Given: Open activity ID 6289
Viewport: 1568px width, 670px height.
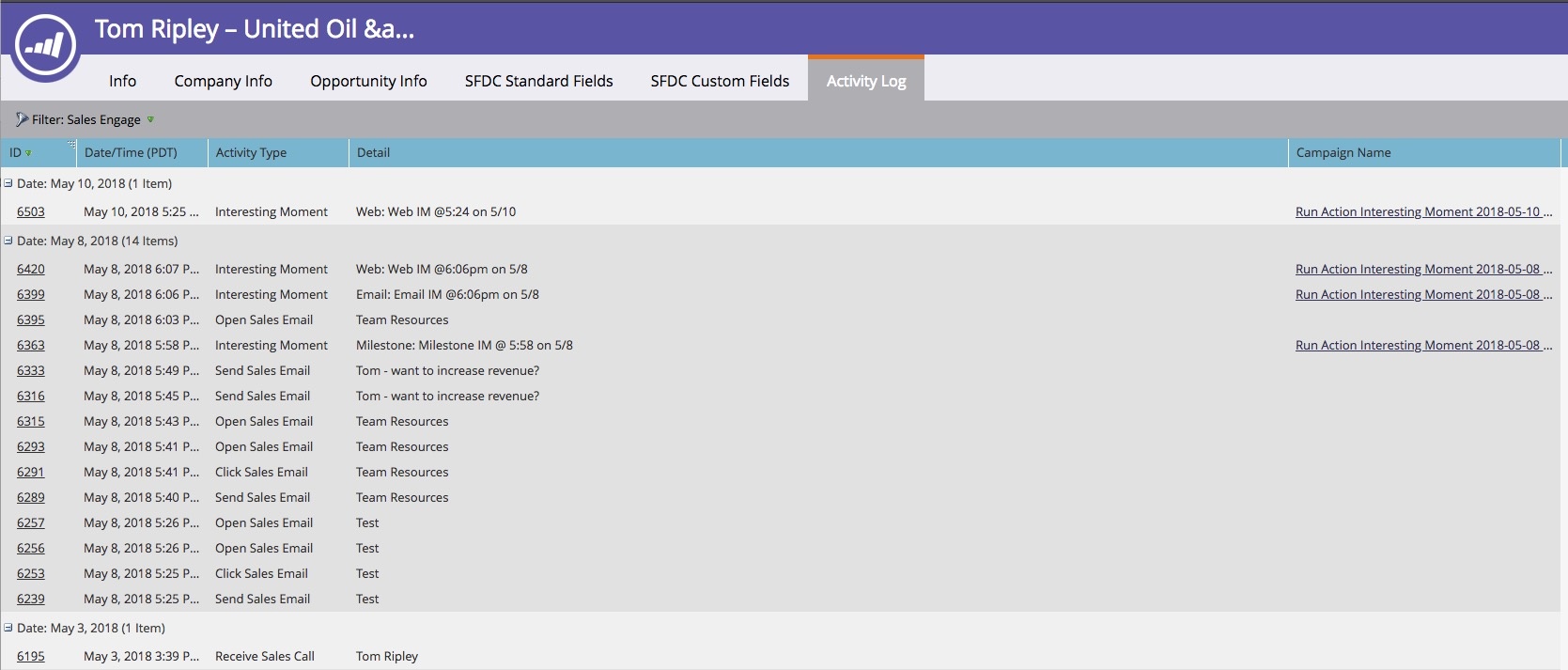Looking at the screenshot, I should (31, 497).
